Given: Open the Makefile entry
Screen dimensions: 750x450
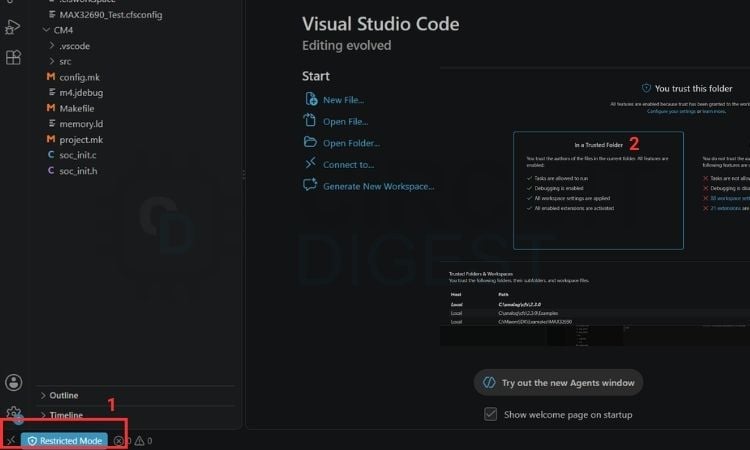Looking at the screenshot, I should click(x=77, y=108).
